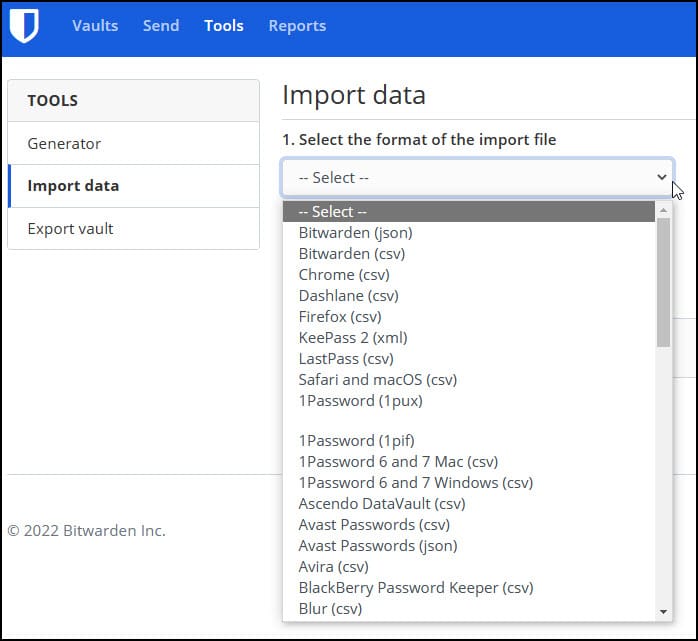Select Import data in sidebar
The height and width of the screenshot is (641, 698).
click(x=134, y=186)
